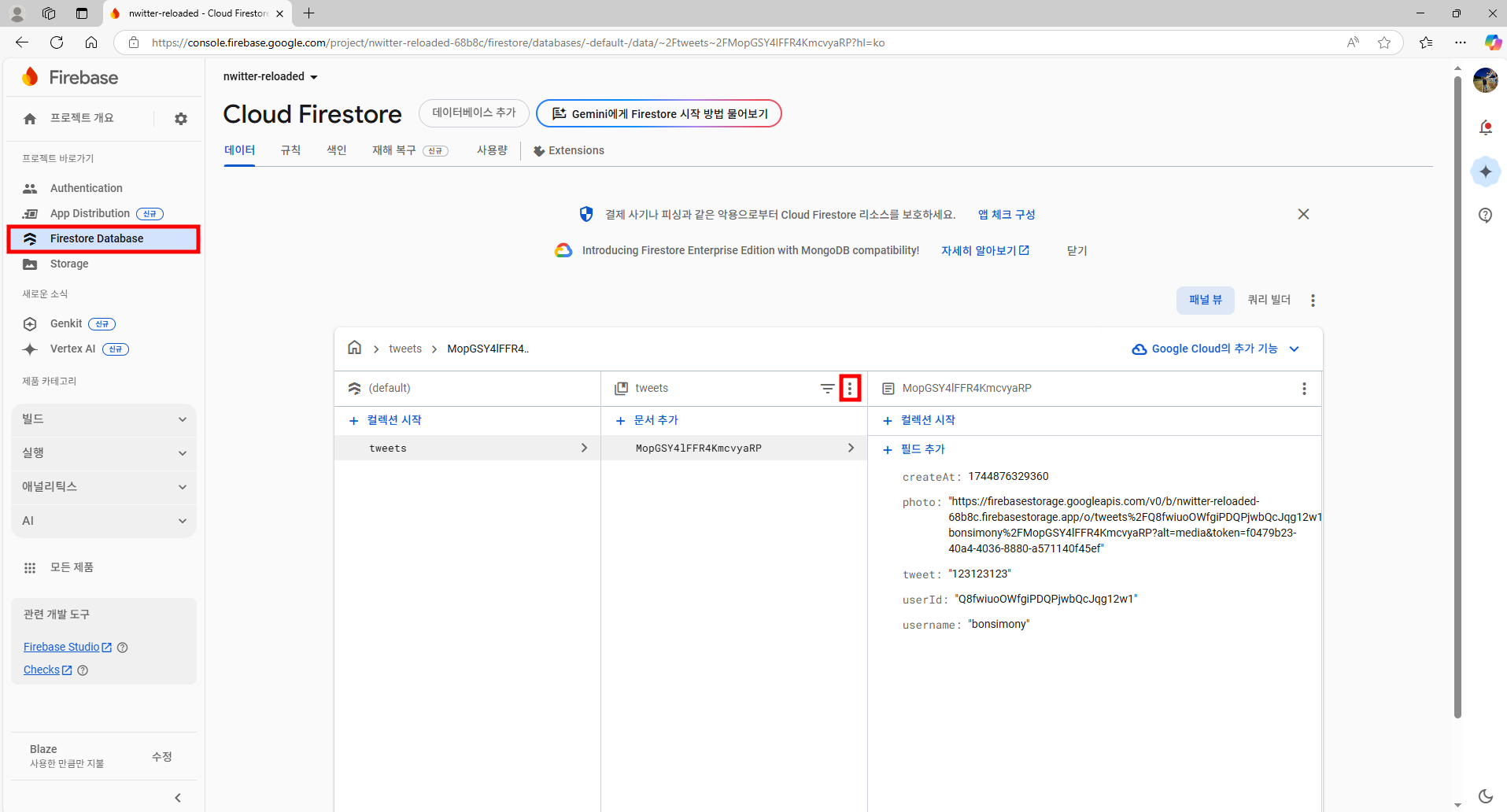Viewport: 1507px width, 812px height.
Task: Open Firebase Studio link
Action: click(68, 647)
